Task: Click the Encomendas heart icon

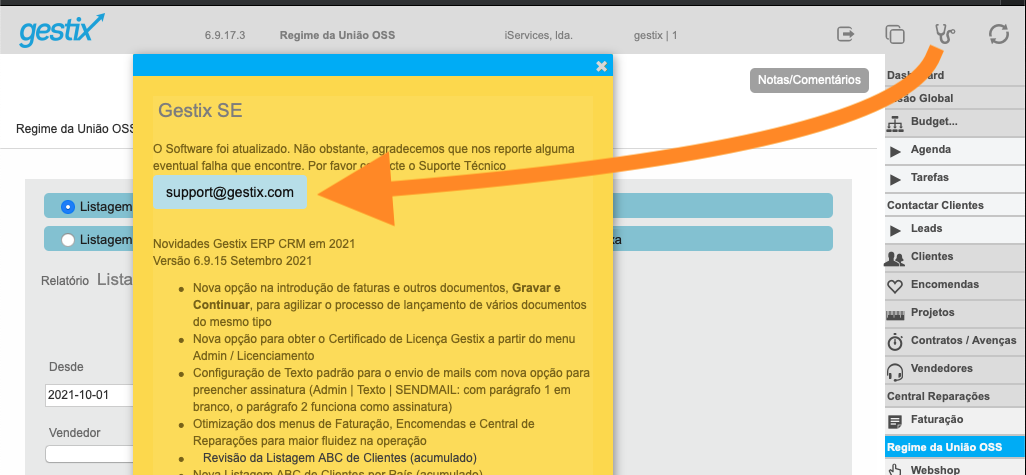Action: click(x=894, y=287)
